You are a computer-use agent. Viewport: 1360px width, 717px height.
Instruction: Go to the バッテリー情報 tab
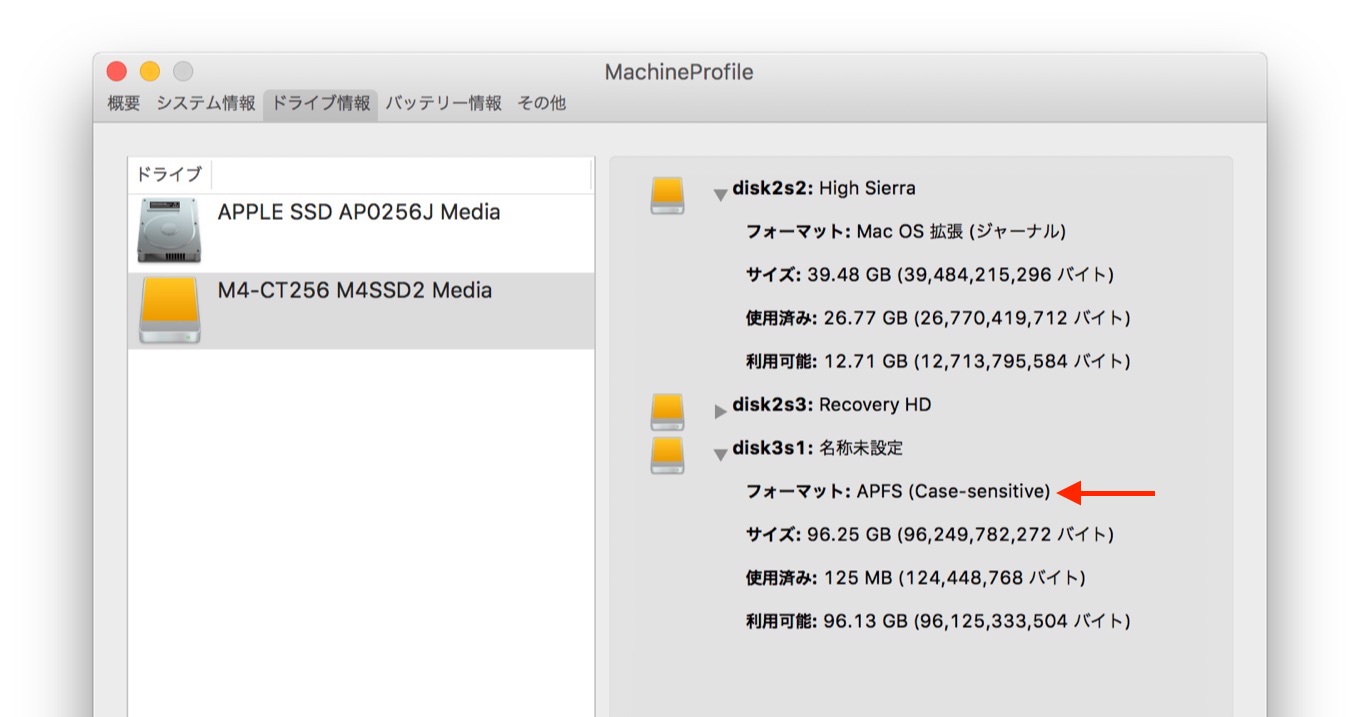pyautogui.click(x=443, y=103)
